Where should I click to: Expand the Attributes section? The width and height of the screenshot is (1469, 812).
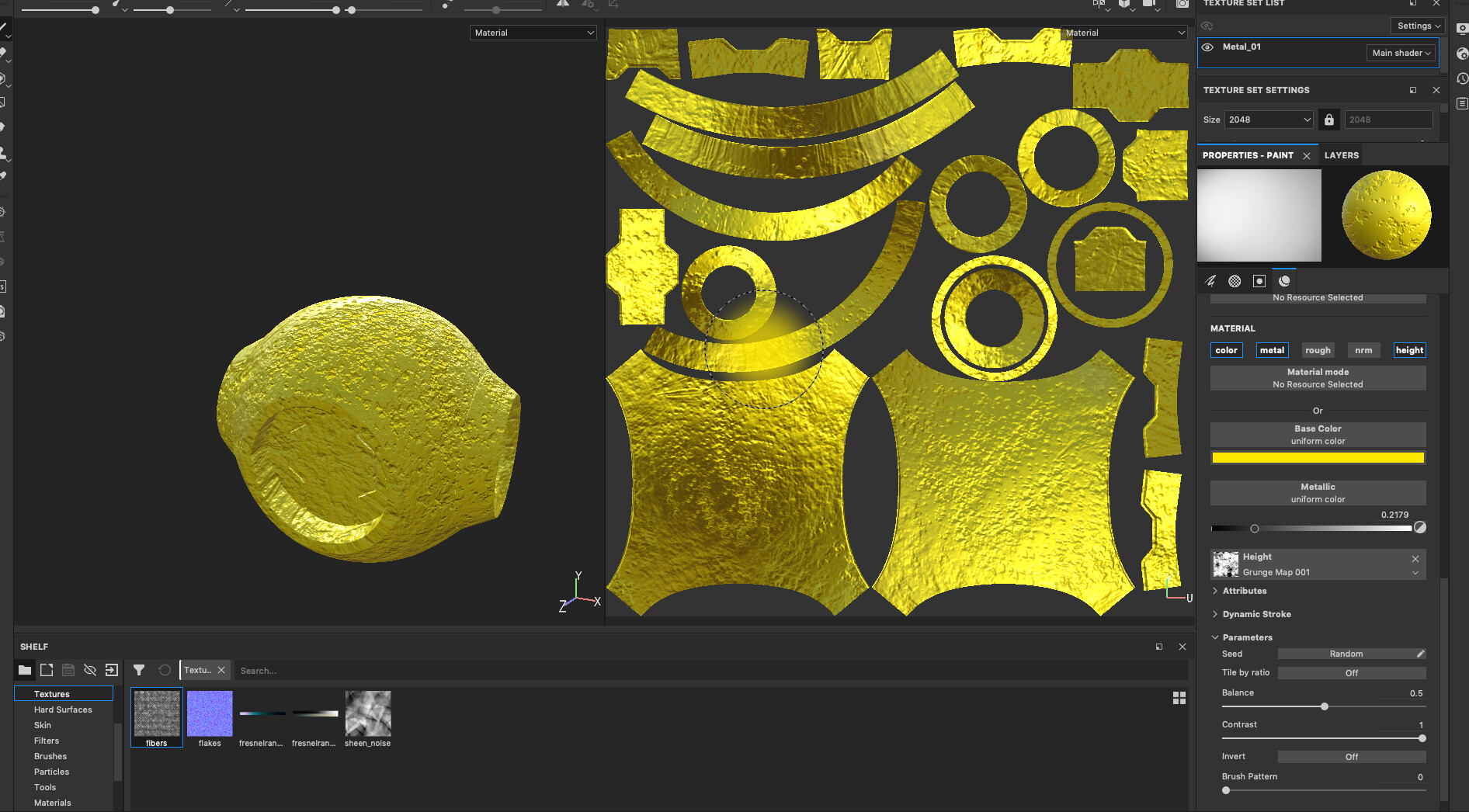[x=1244, y=591]
